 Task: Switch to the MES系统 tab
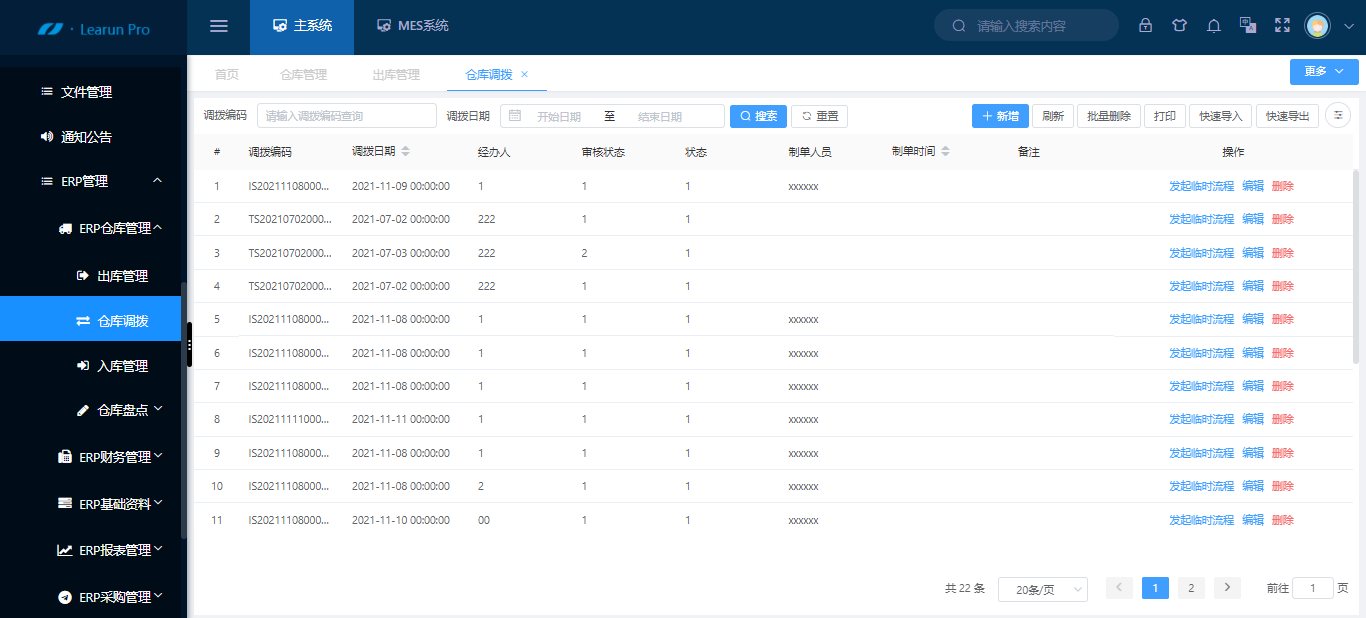tap(412, 27)
